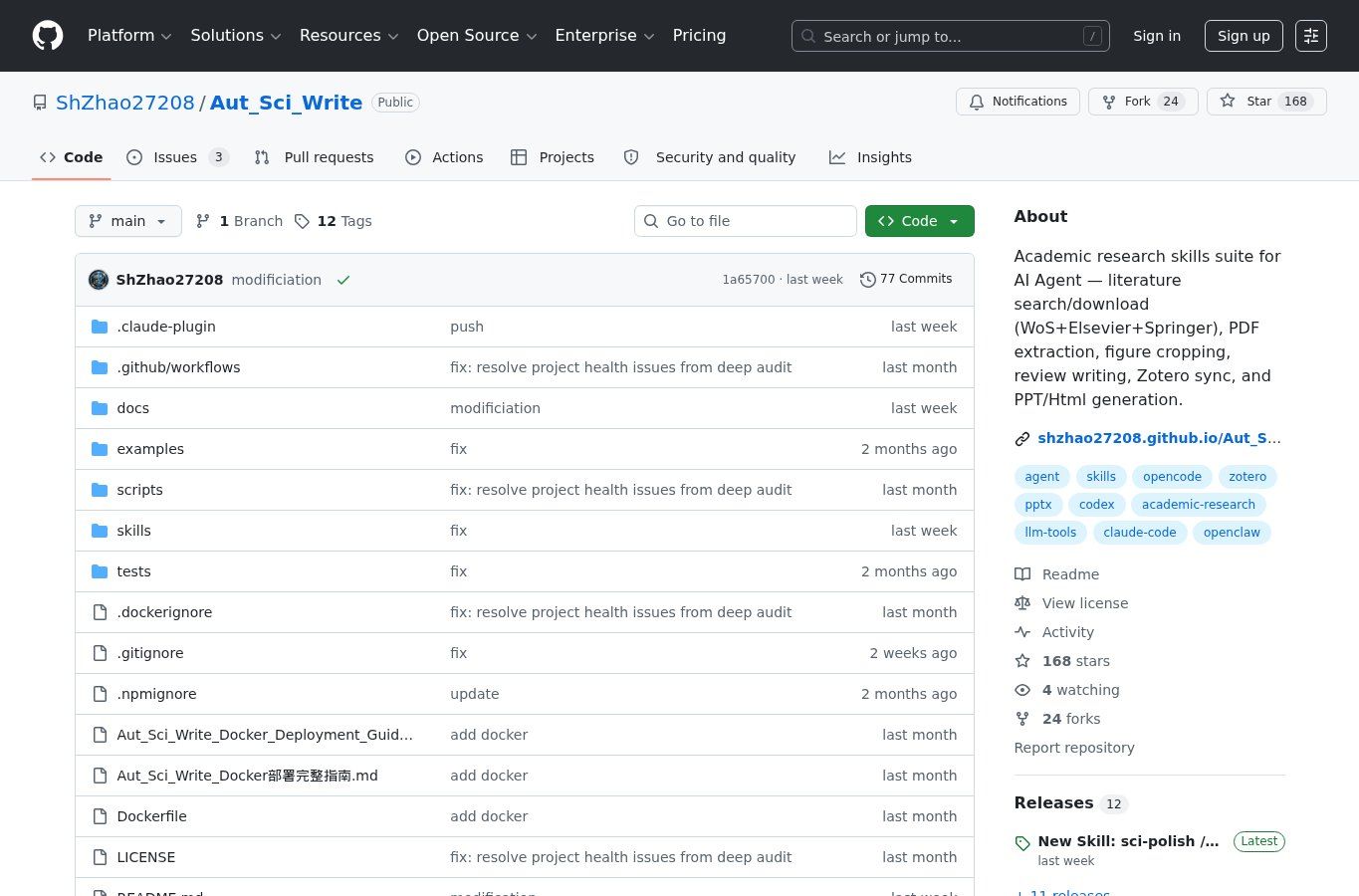Select the docs folder icon
Image resolution: width=1359 pixels, height=896 pixels.
point(100,408)
